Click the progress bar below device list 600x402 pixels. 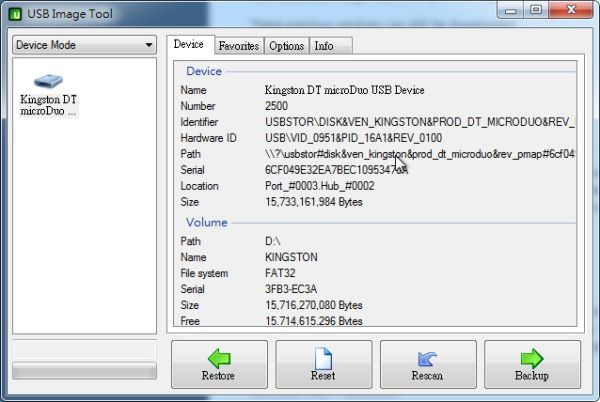(x=84, y=371)
